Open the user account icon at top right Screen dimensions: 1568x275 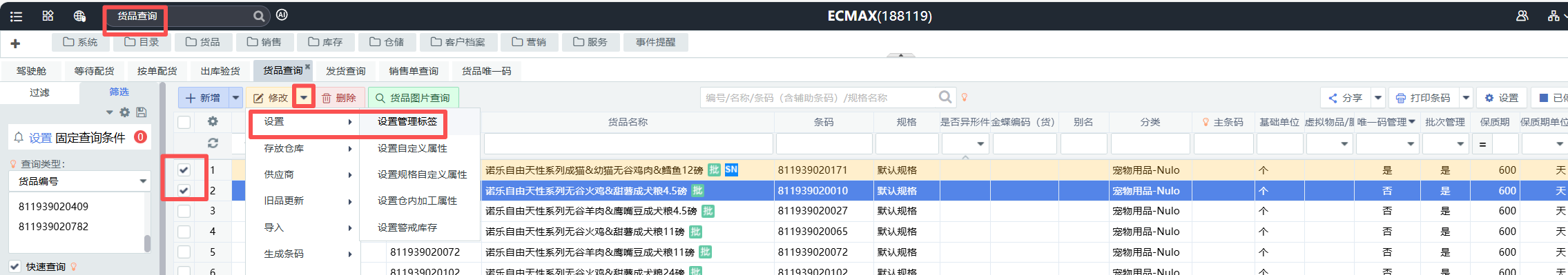point(1522,16)
